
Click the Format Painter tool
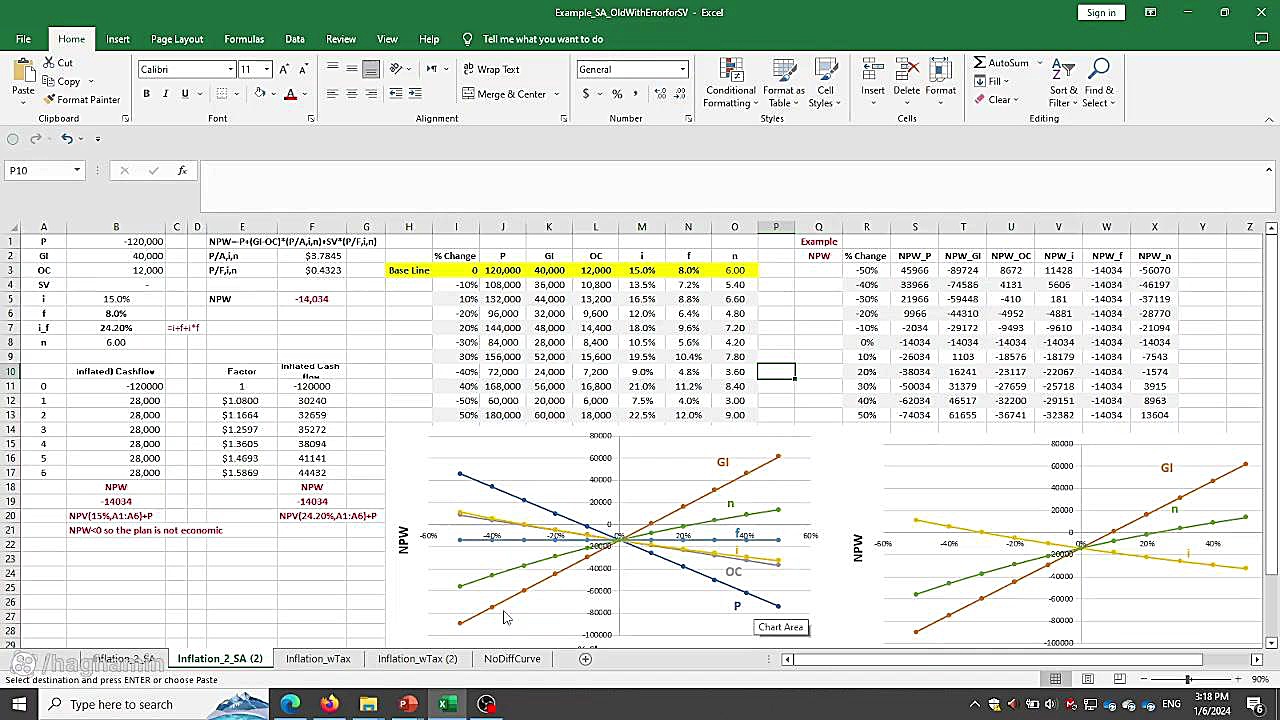tap(82, 99)
